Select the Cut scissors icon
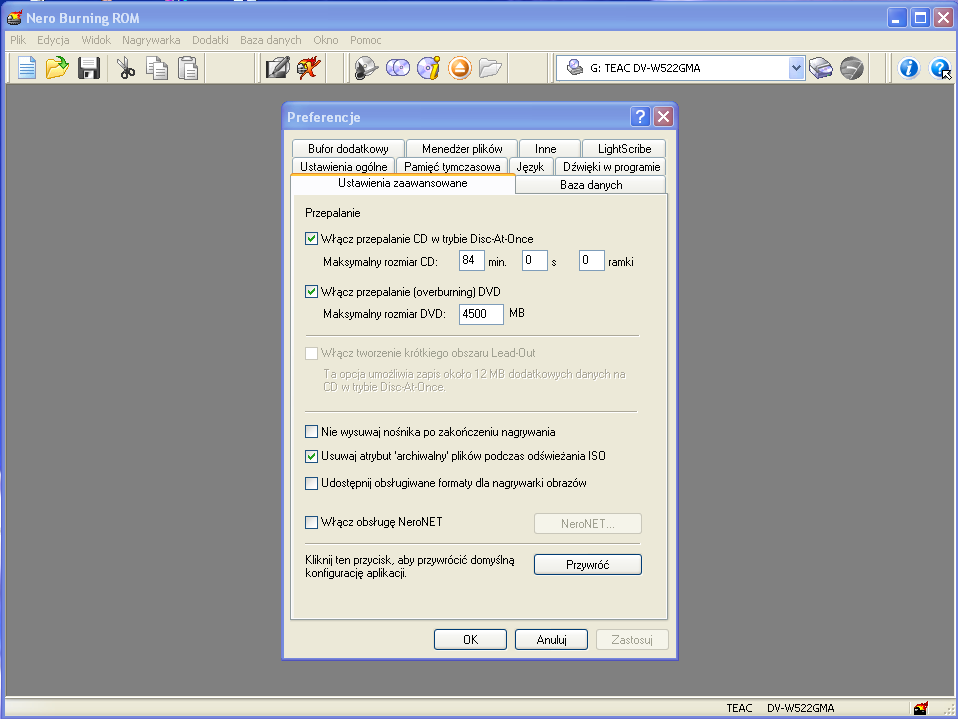The width and height of the screenshot is (958, 719). tap(126, 68)
